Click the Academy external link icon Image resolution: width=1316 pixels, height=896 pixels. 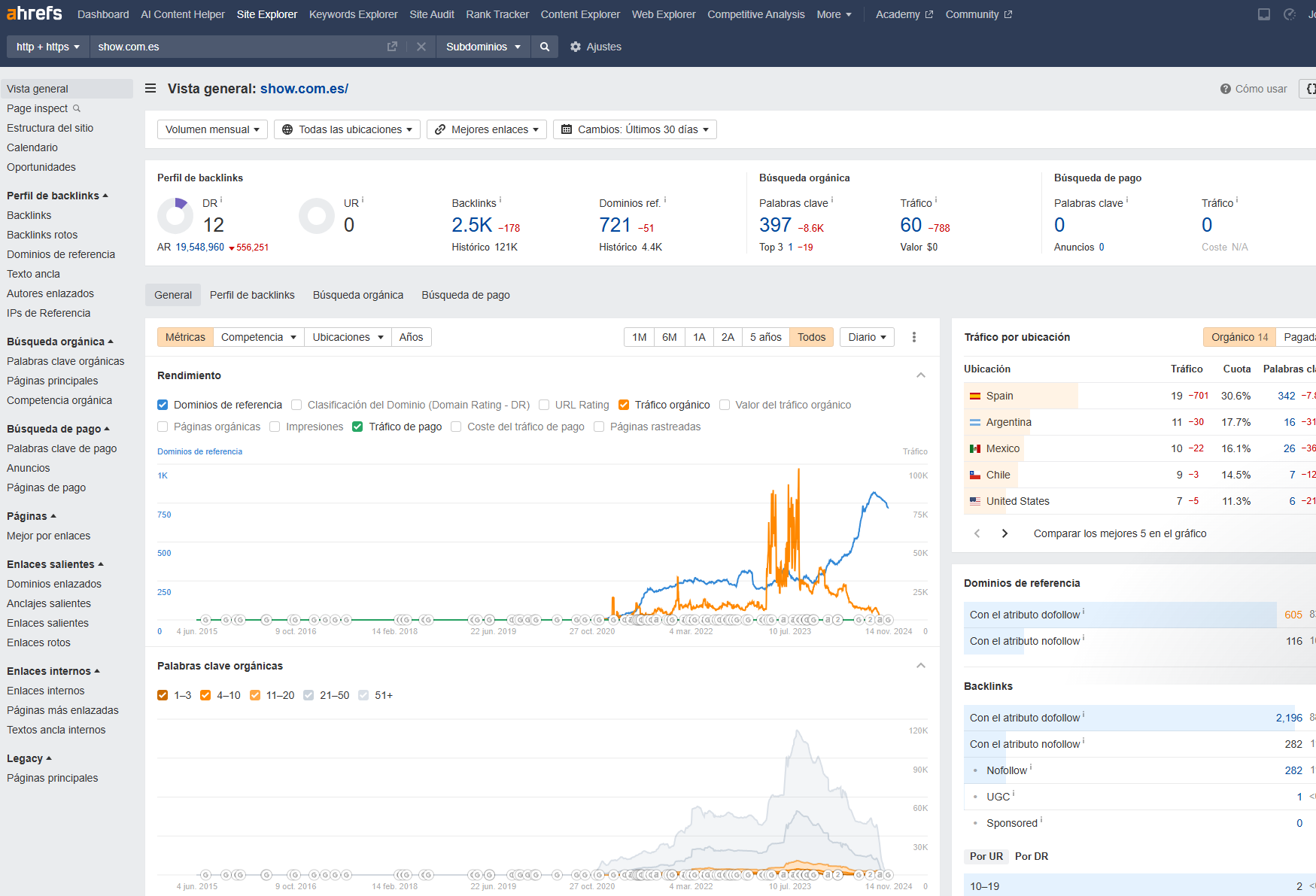point(929,14)
